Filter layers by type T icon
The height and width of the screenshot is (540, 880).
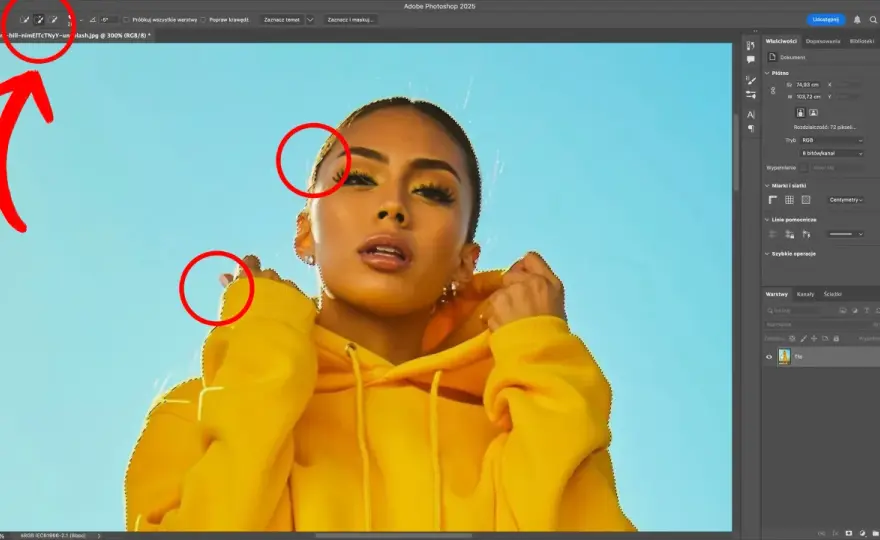[867, 310]
